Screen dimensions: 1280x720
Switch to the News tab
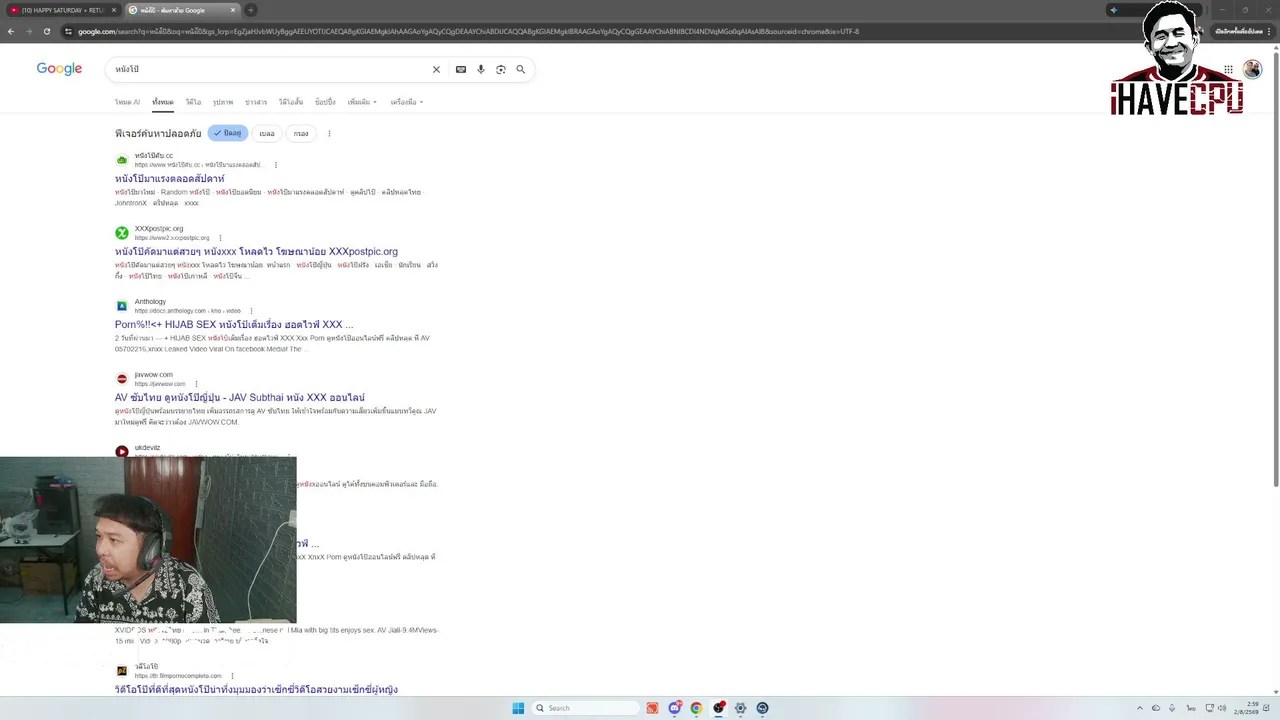pos(256,102)
